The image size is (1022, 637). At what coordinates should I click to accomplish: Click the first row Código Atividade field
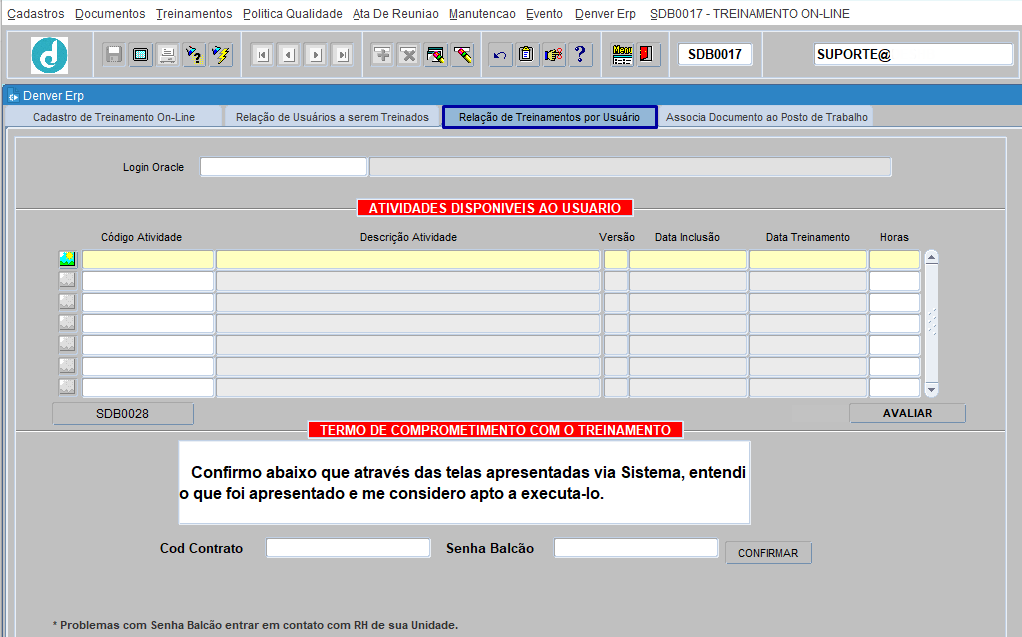148,259
